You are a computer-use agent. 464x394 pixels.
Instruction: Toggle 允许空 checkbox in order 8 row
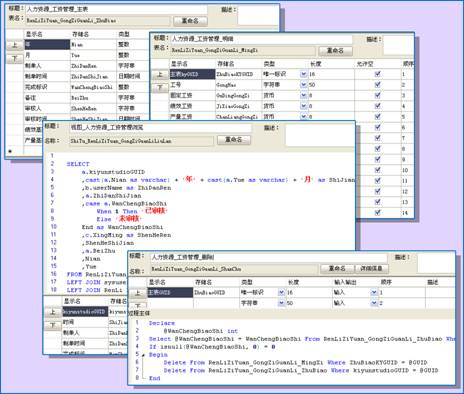(377, 149)
